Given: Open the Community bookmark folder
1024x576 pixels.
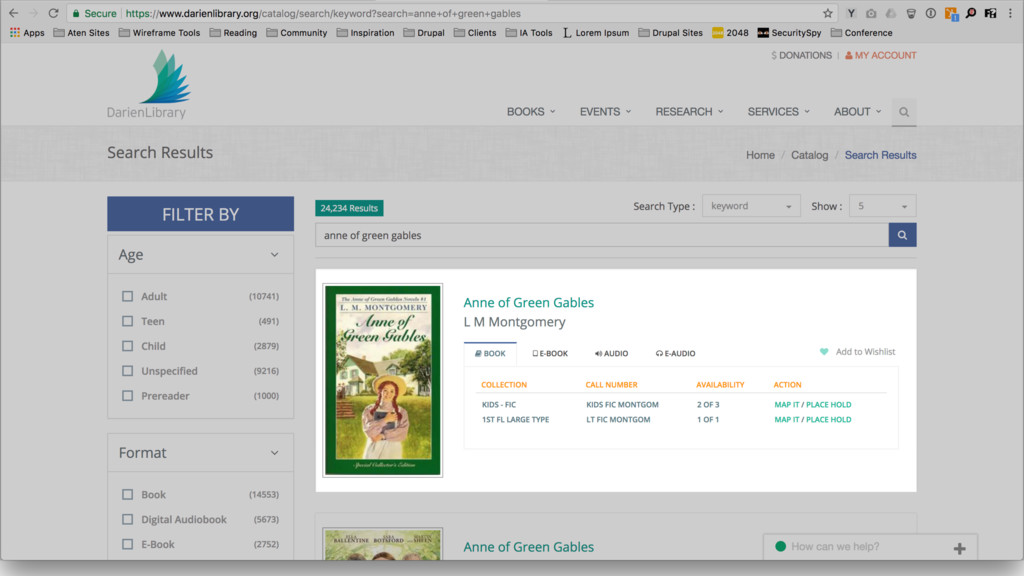Looking at the screenshot, I should (x=296, y=33).
